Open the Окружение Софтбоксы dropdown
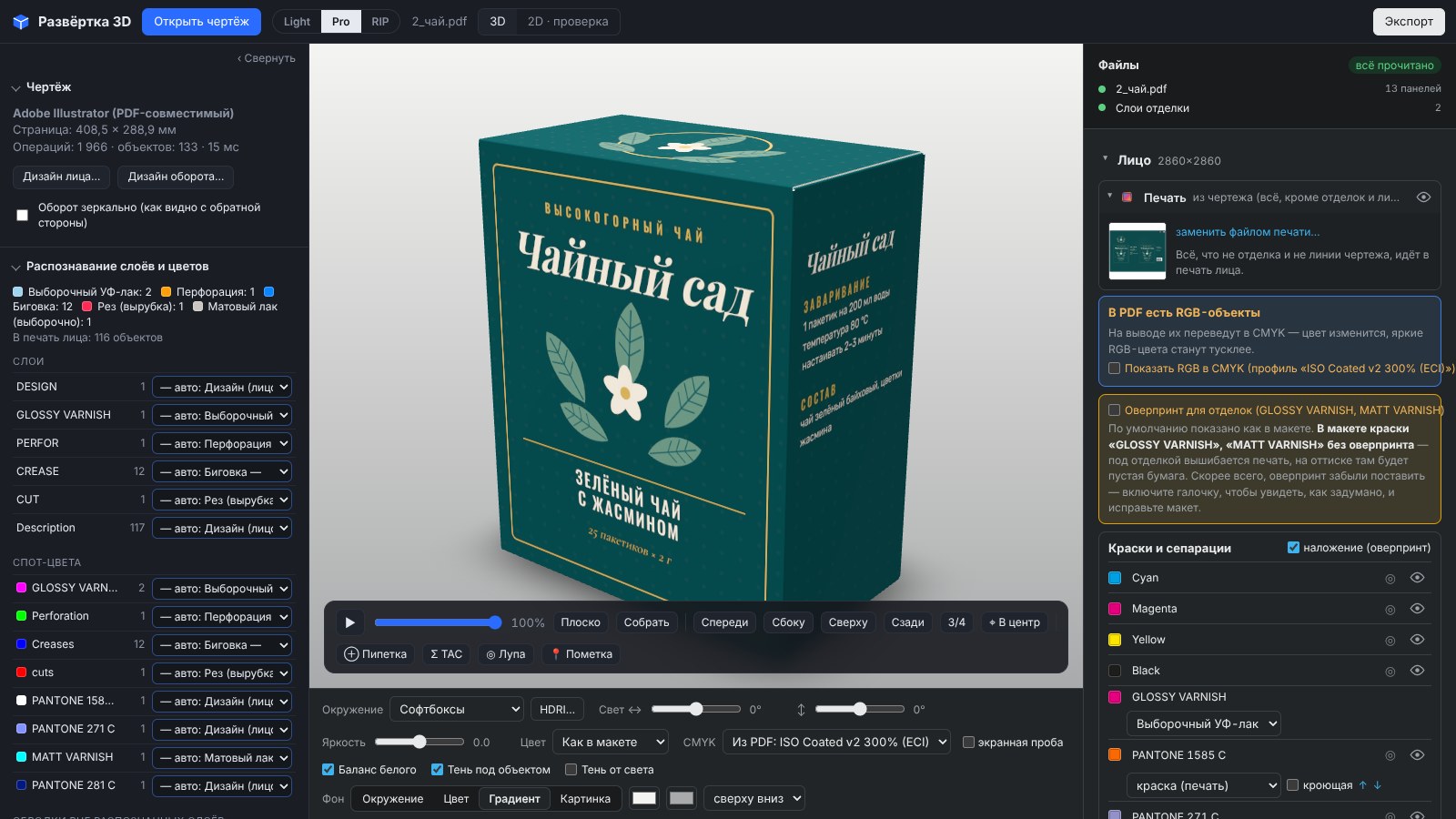Image resolution: width=1456 pixels, height=819 pixels. click(457, 710)
